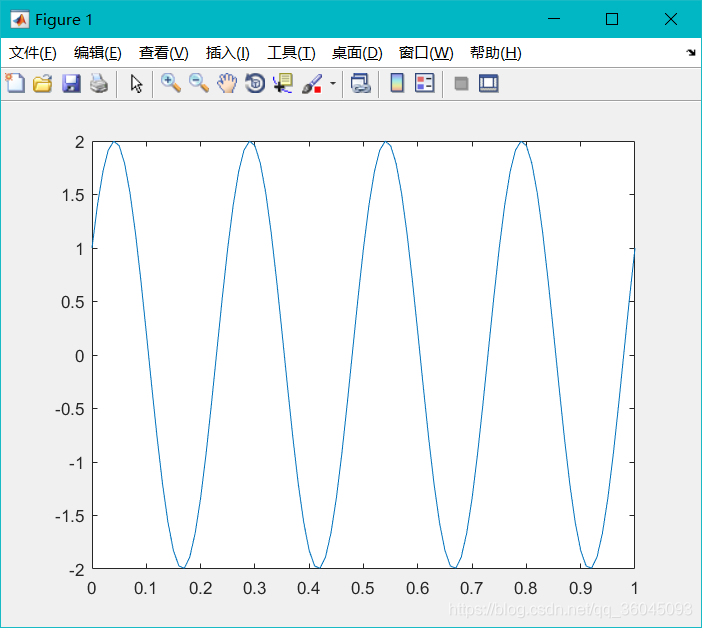The image size is (702, 628).
Task: Enable the Data Cursor tool
Action: pyautogui.click(x=283, y=84)
